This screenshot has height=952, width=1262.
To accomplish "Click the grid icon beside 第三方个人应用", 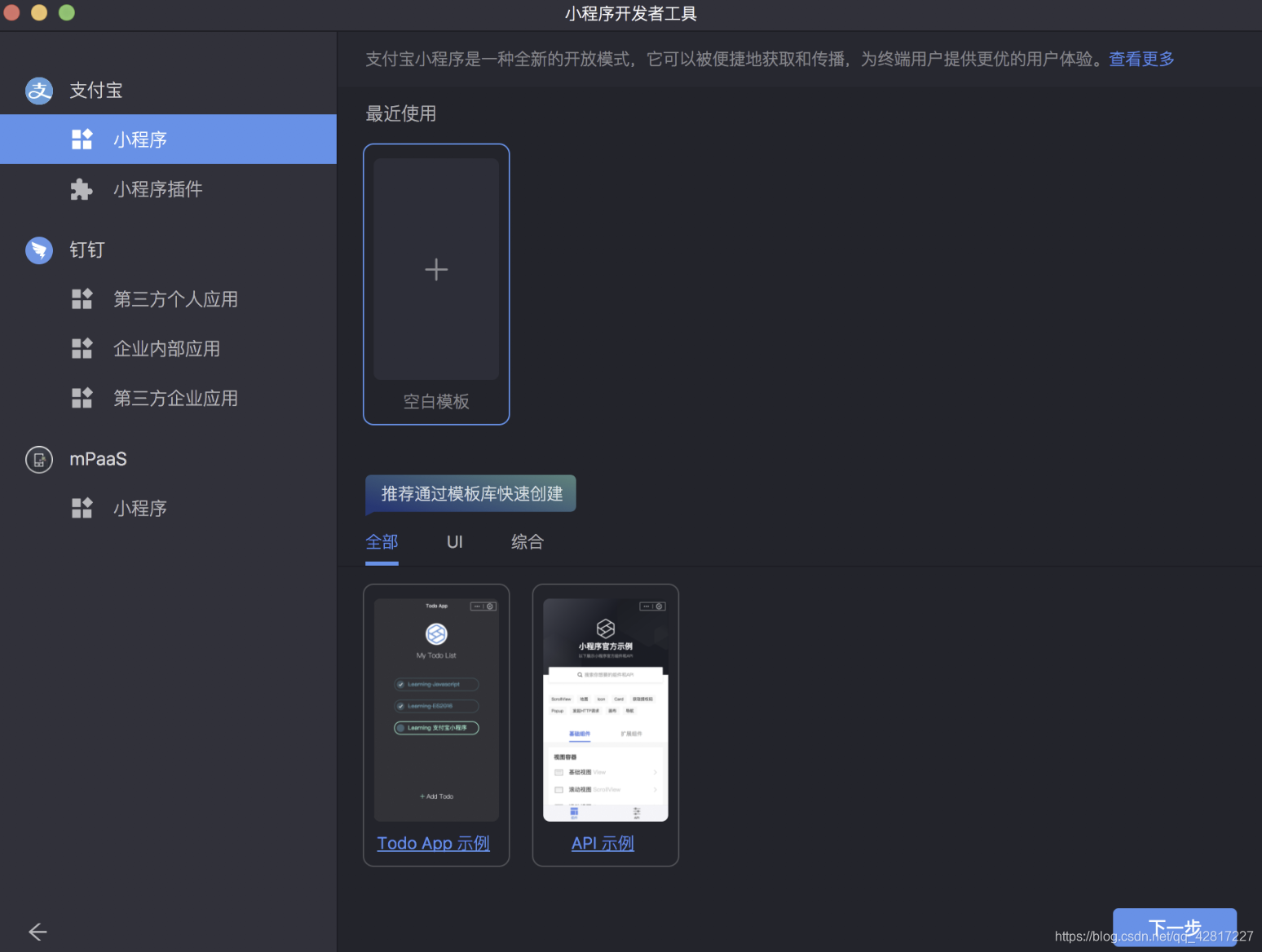I will pyautogui.click(x=82, y=298).
